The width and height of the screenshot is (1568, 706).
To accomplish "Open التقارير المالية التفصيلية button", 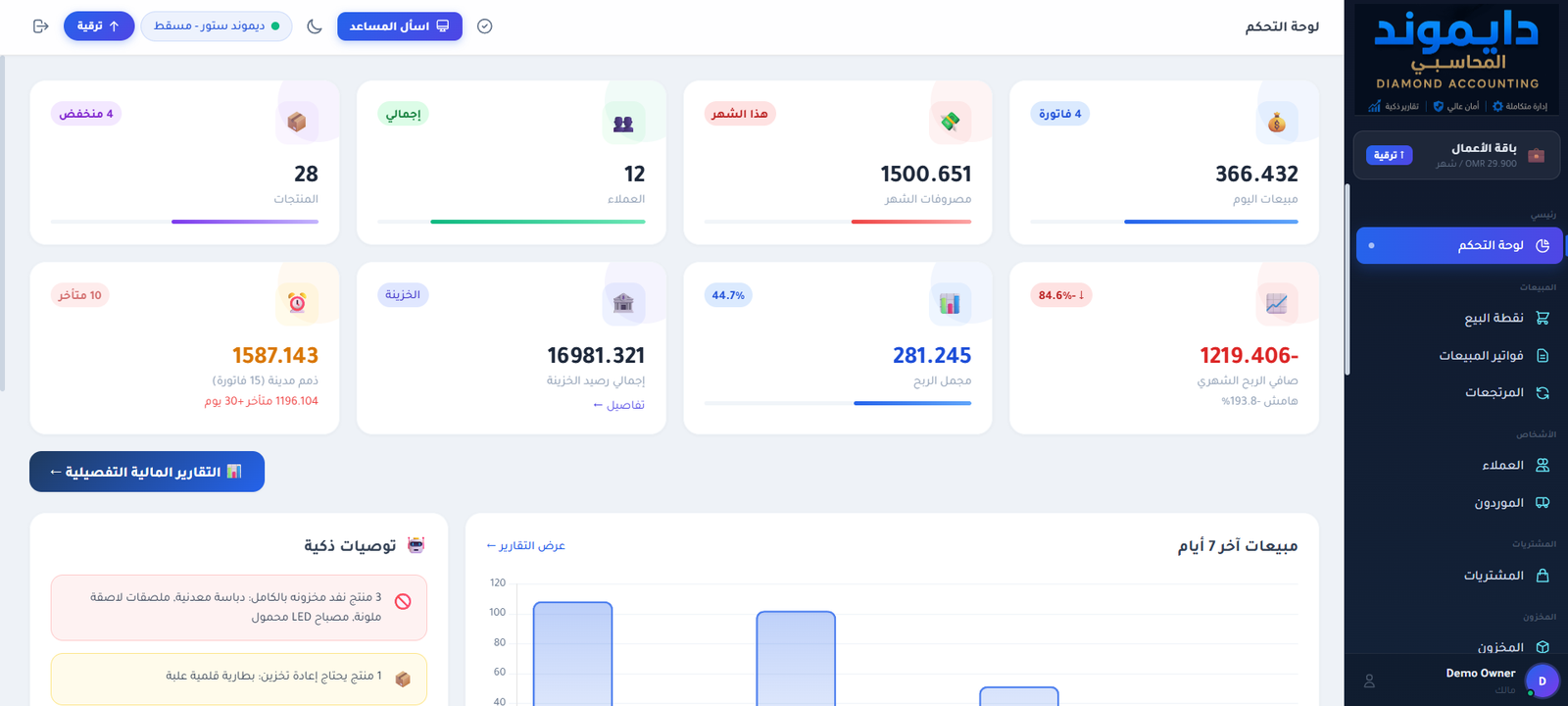I will [147, 472].
